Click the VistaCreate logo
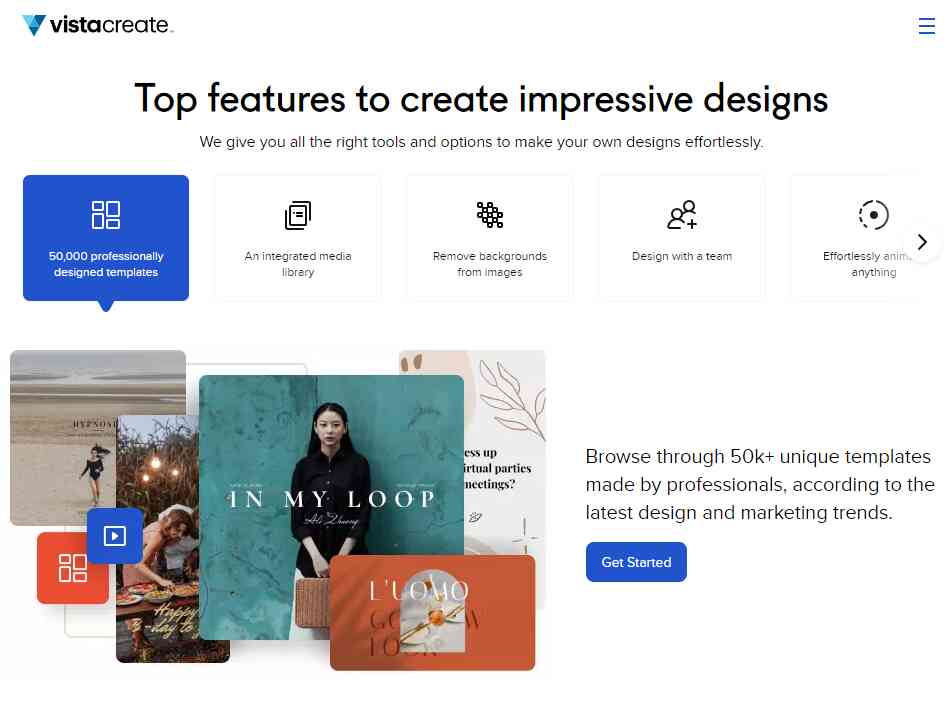This screenshot has width=950, height=725. point(98,25)
